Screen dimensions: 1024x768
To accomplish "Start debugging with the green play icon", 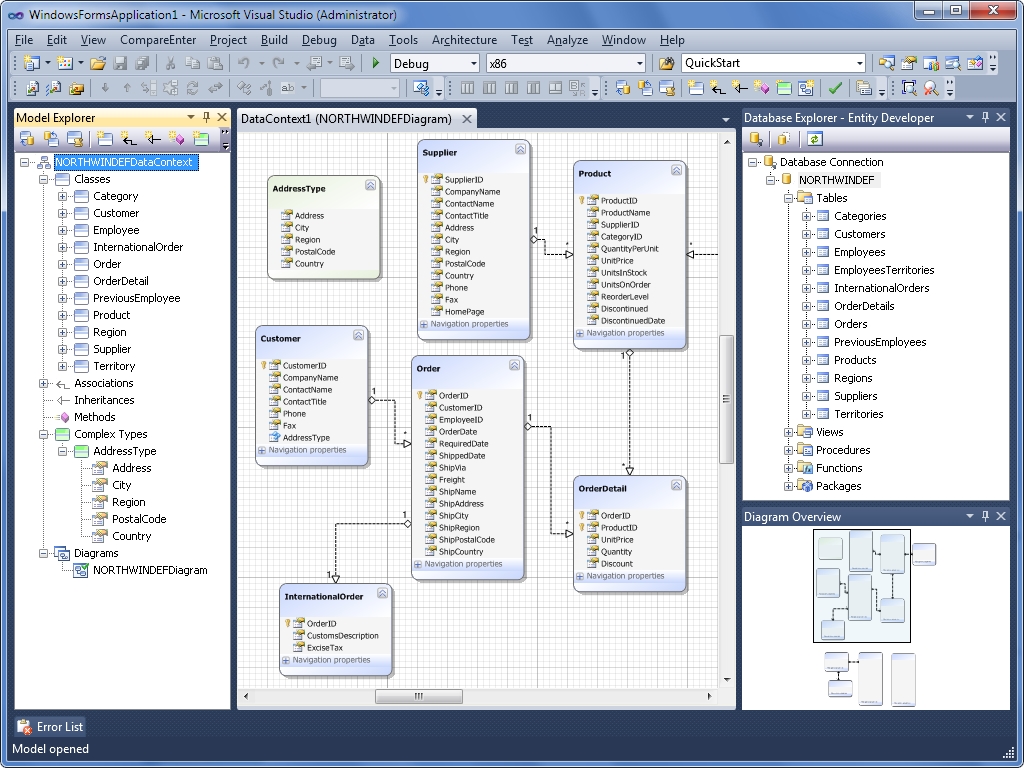I will (x=376, y=63).
